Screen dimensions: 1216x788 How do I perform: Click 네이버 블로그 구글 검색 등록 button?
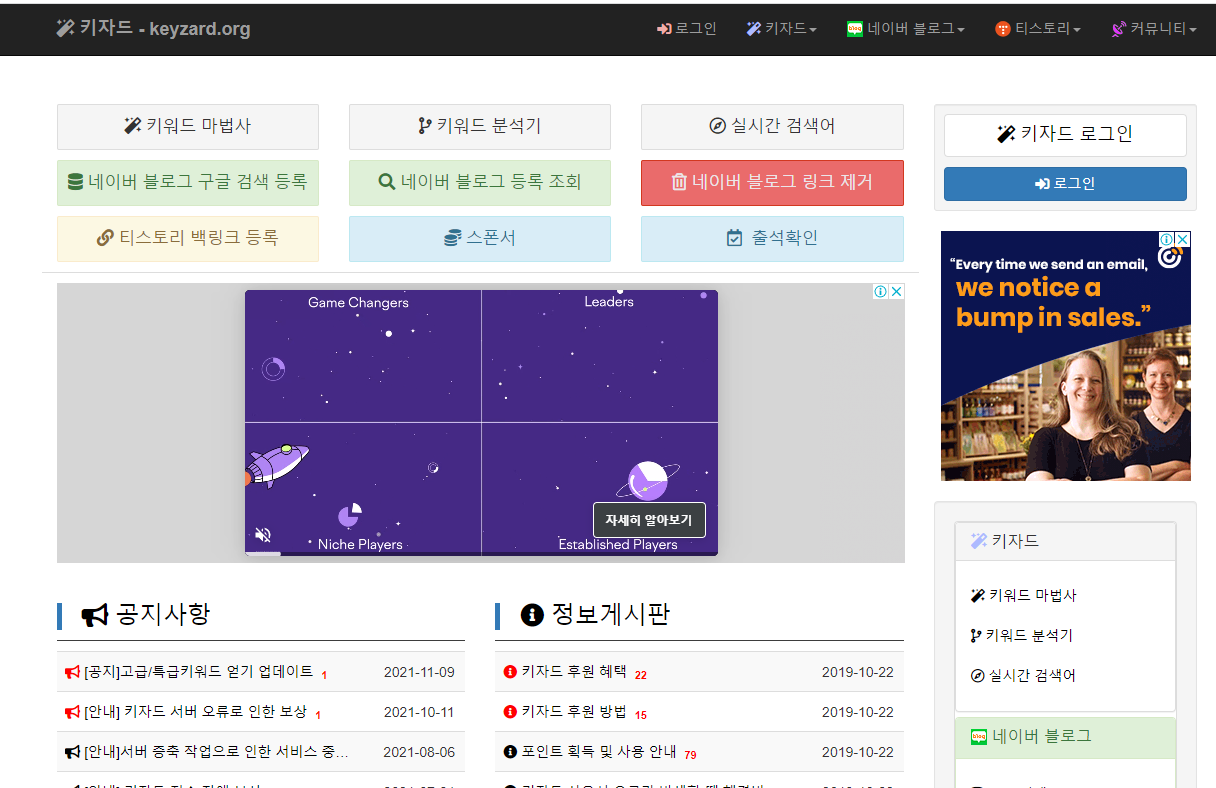(188, 183)
